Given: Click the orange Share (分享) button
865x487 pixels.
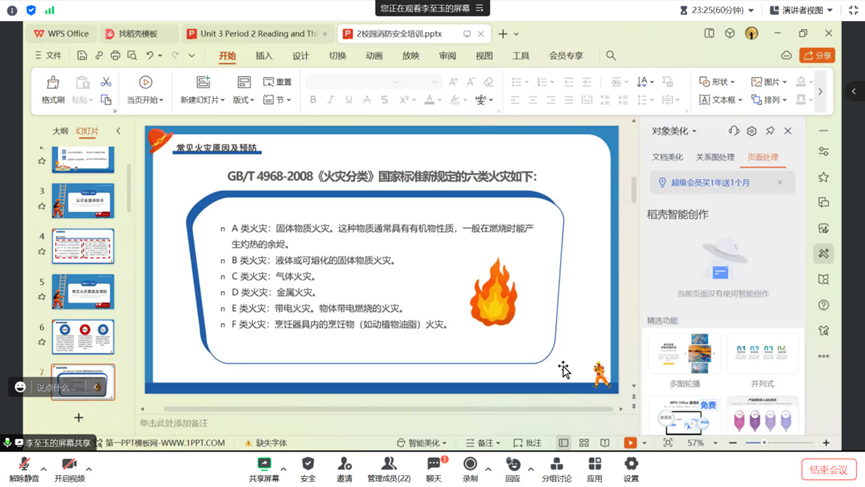Looking at the screenshot, I should [x=817, y=56].
